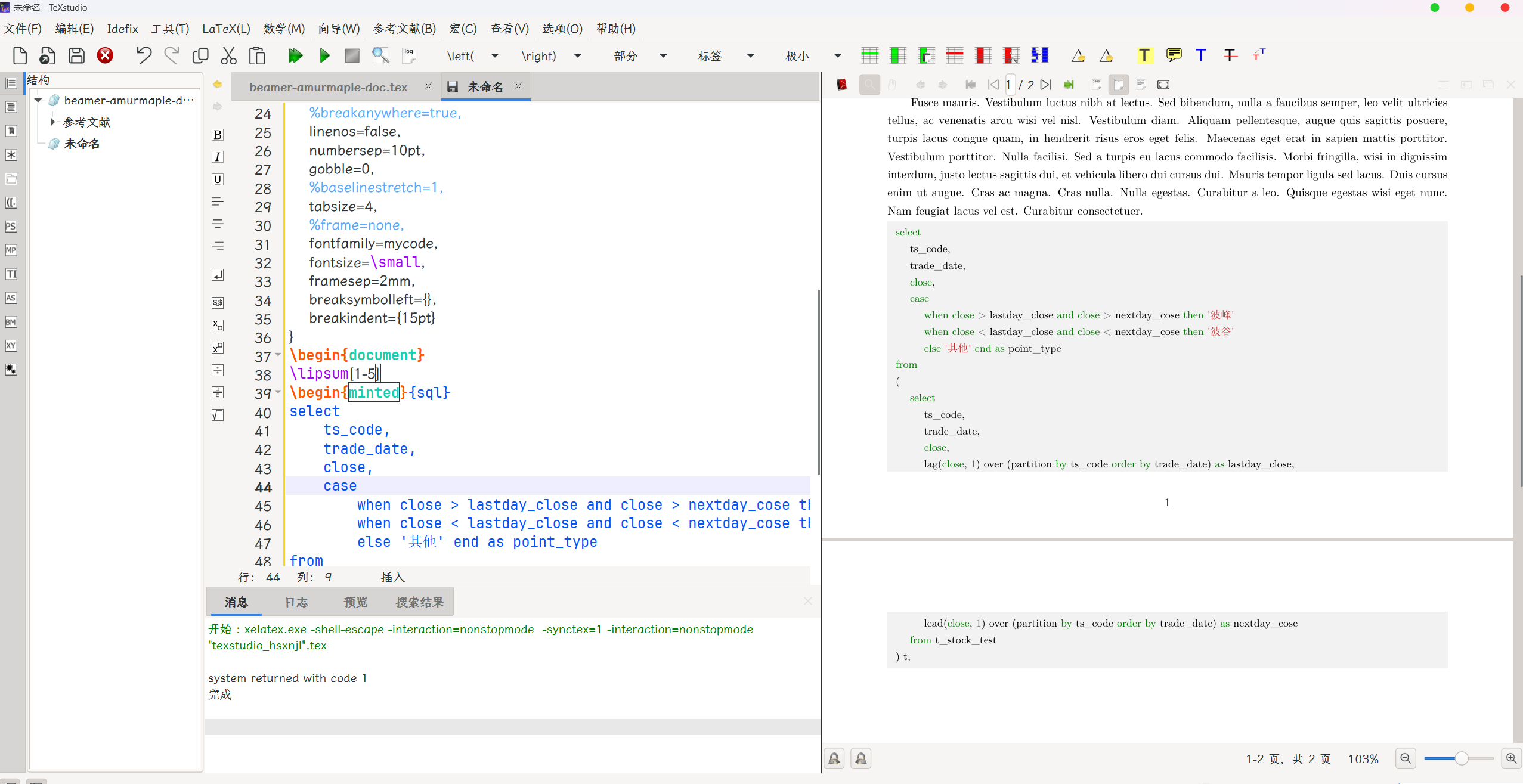Fold the \begin{document} block at line 37
The width and height of the screenshot is (1523, 784).
coord(278,355)
